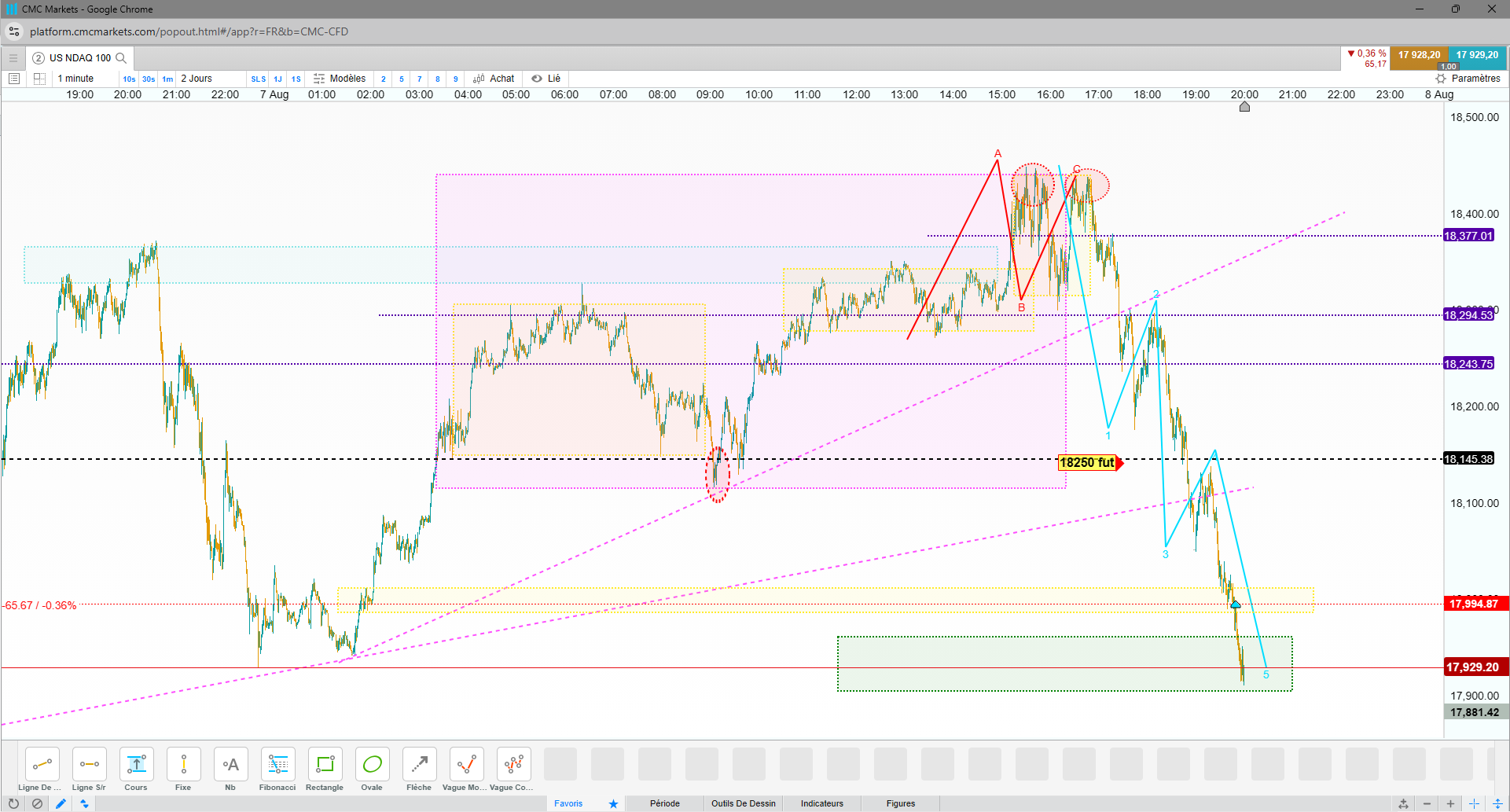Click the clear drawings circle-slash icon
The width and height of the screenshot is (1510, 812).
click(37, 803)
